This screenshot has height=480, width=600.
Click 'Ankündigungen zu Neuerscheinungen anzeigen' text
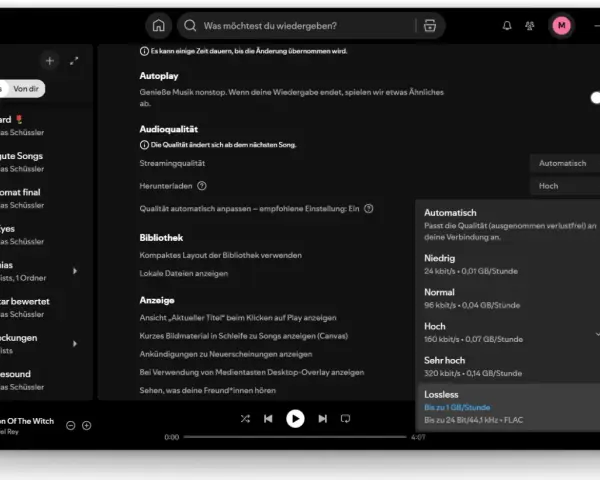pyautogui.click(x=226, y=354)
